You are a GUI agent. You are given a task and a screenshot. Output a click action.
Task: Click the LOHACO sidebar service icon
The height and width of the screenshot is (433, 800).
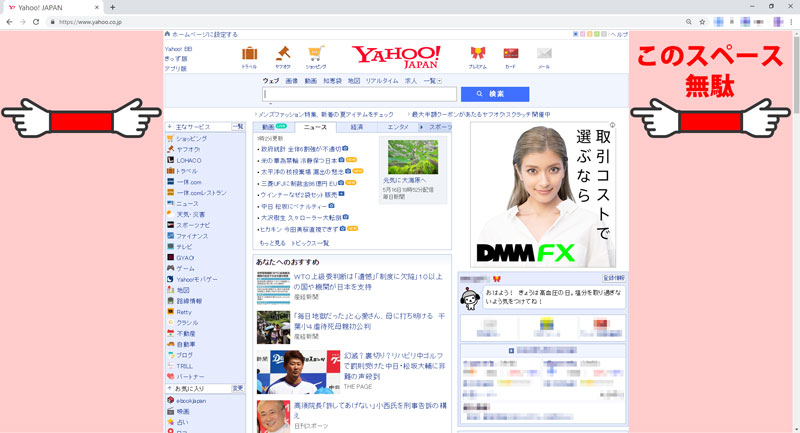tap(170, 160)
